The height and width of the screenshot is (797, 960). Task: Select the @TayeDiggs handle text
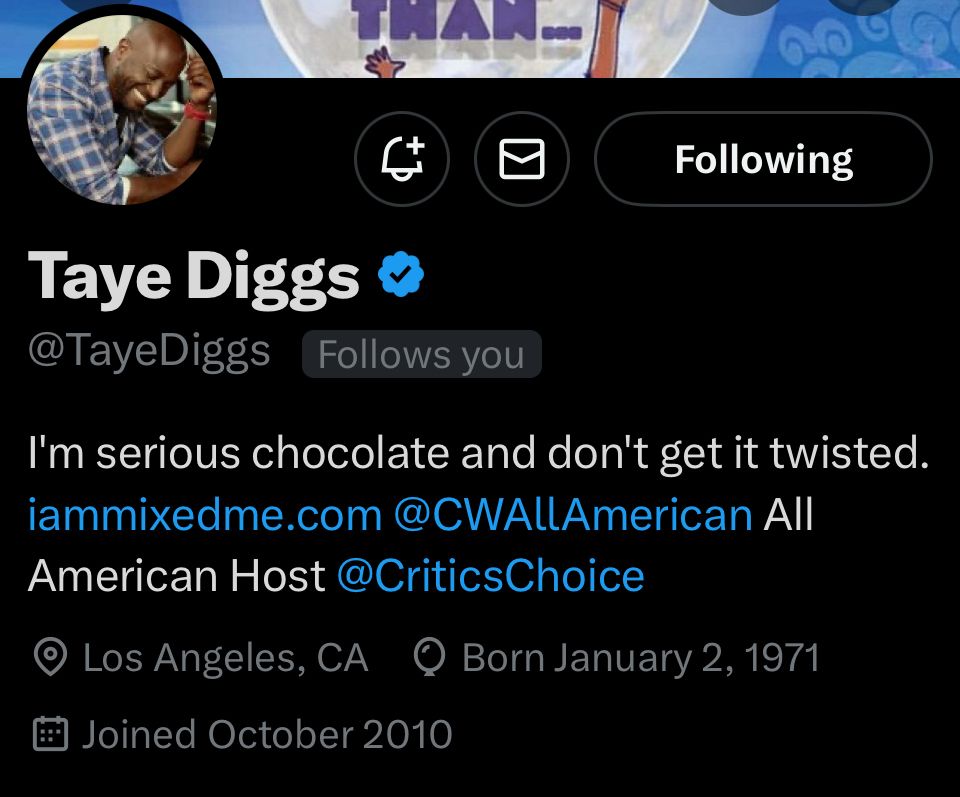tap(148, 349)
